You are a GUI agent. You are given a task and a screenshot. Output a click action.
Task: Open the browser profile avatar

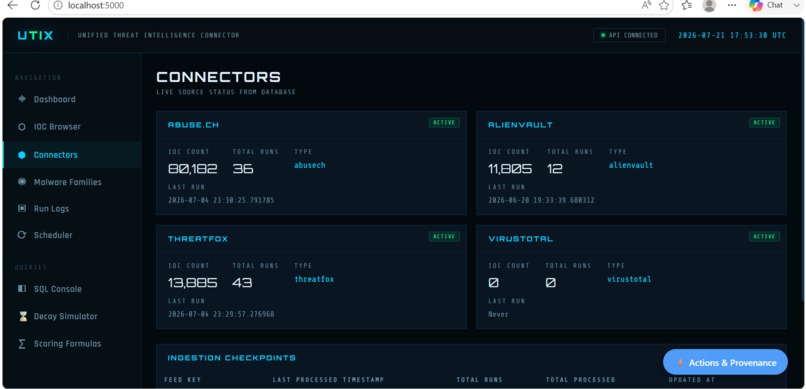pos(709,5)
